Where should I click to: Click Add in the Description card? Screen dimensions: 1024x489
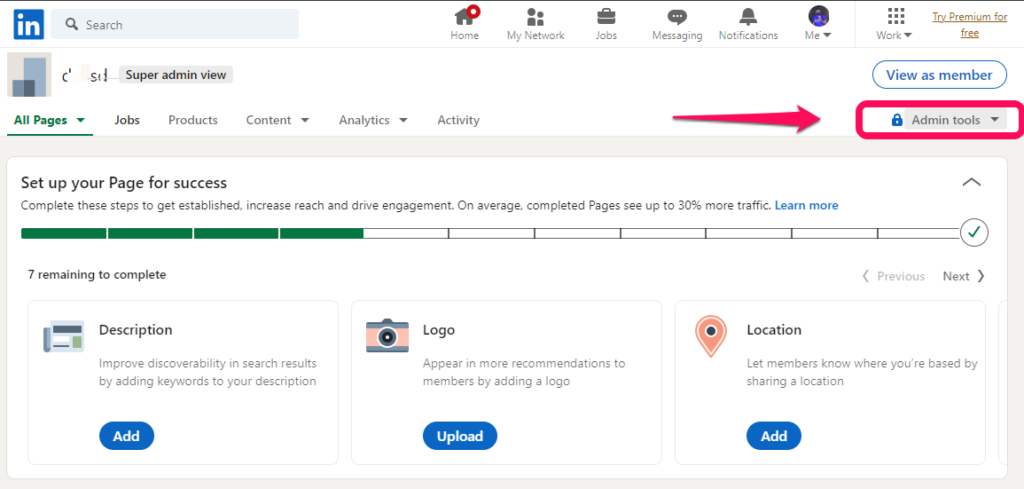[127, 436]
